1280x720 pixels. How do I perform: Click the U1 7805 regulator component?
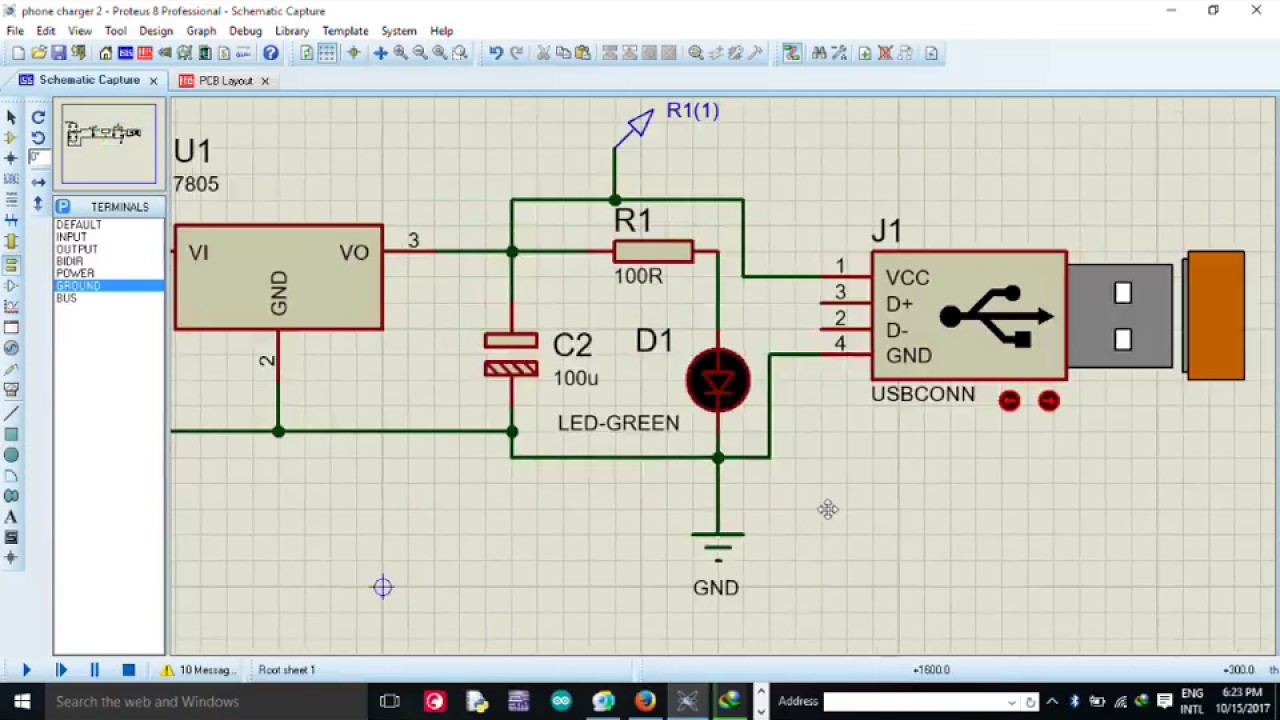(x=278, y=277)
